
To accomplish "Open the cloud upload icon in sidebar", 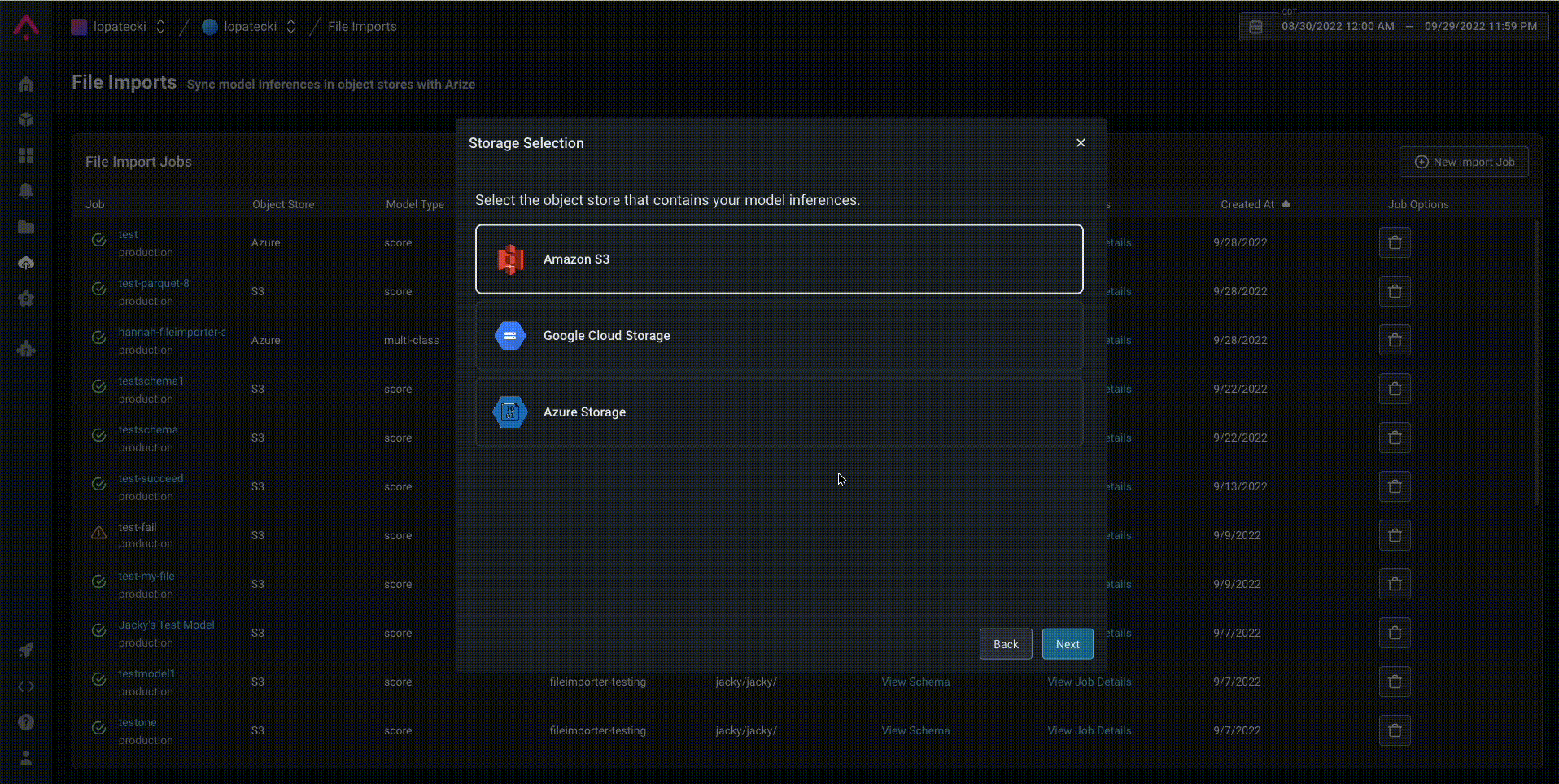I will 26,263.
